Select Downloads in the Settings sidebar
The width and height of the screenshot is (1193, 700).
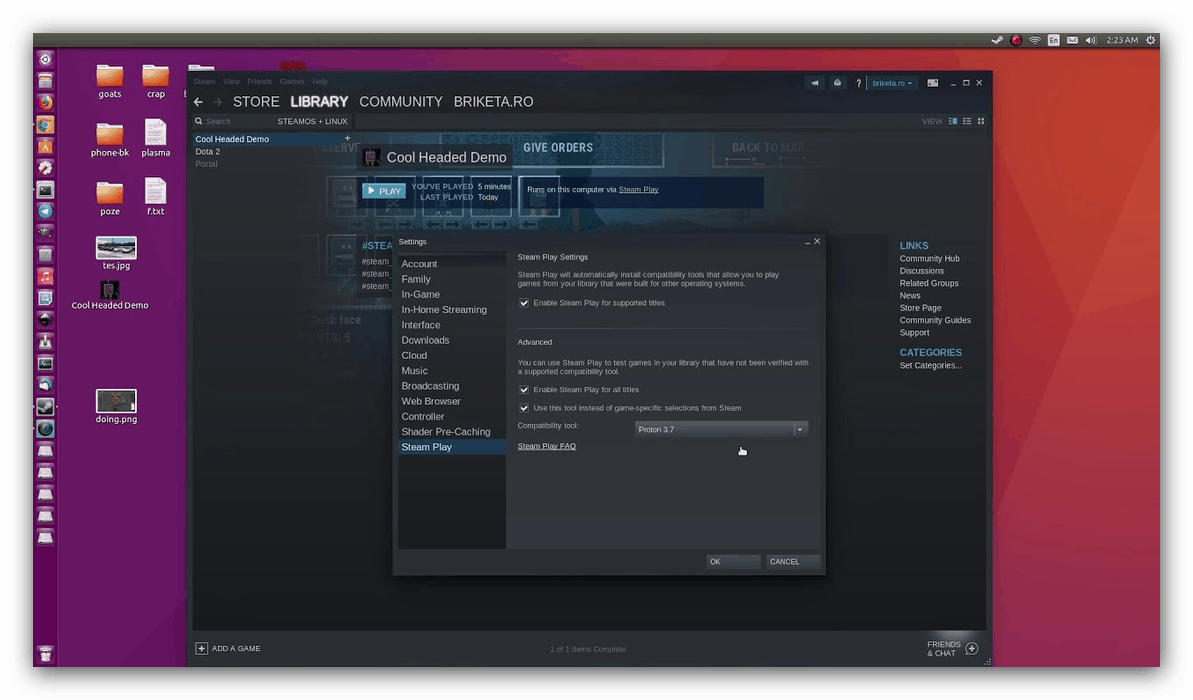[425, 340]
